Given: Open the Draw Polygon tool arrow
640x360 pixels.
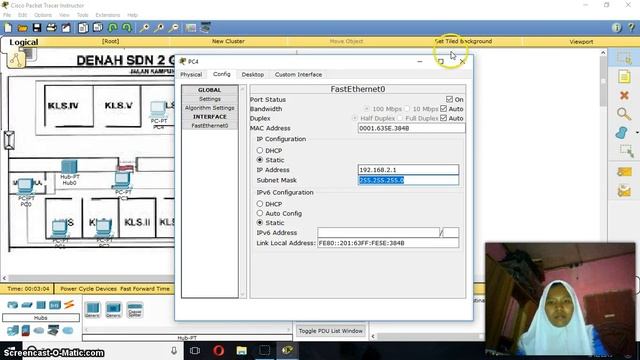Looking at the screenshot, I should [637, 133].
